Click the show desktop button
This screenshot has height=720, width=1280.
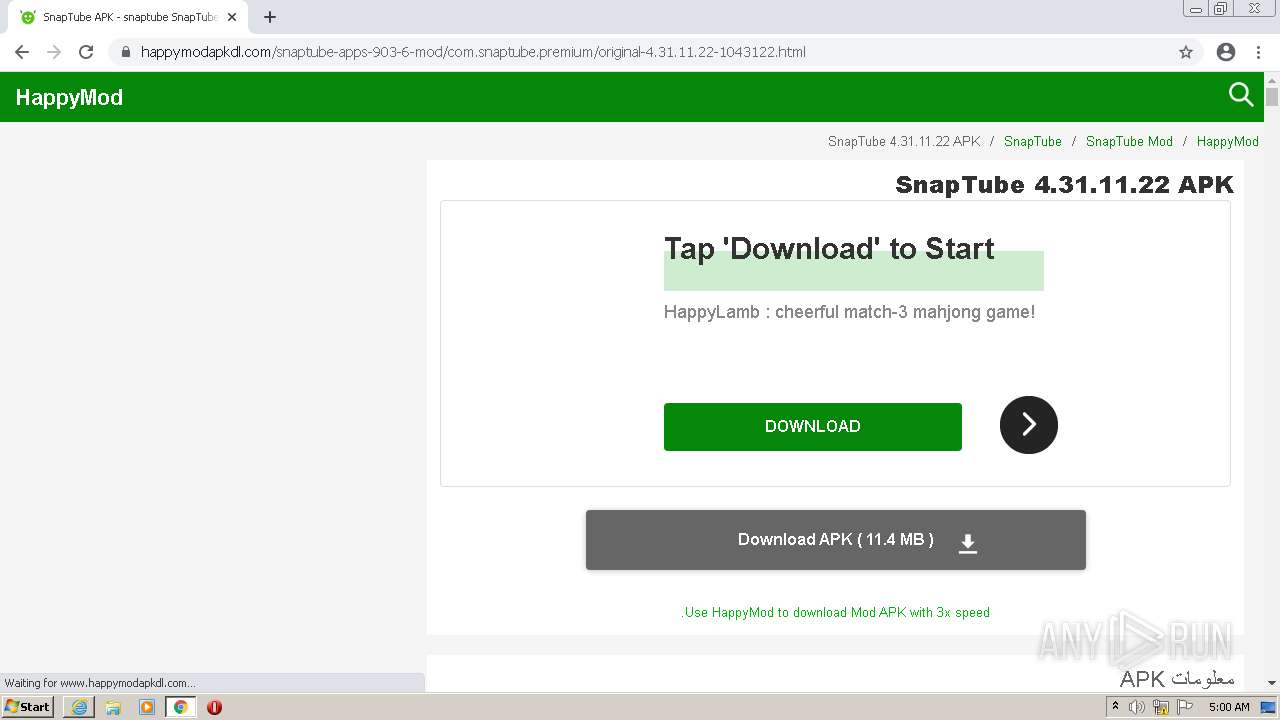1269,707
